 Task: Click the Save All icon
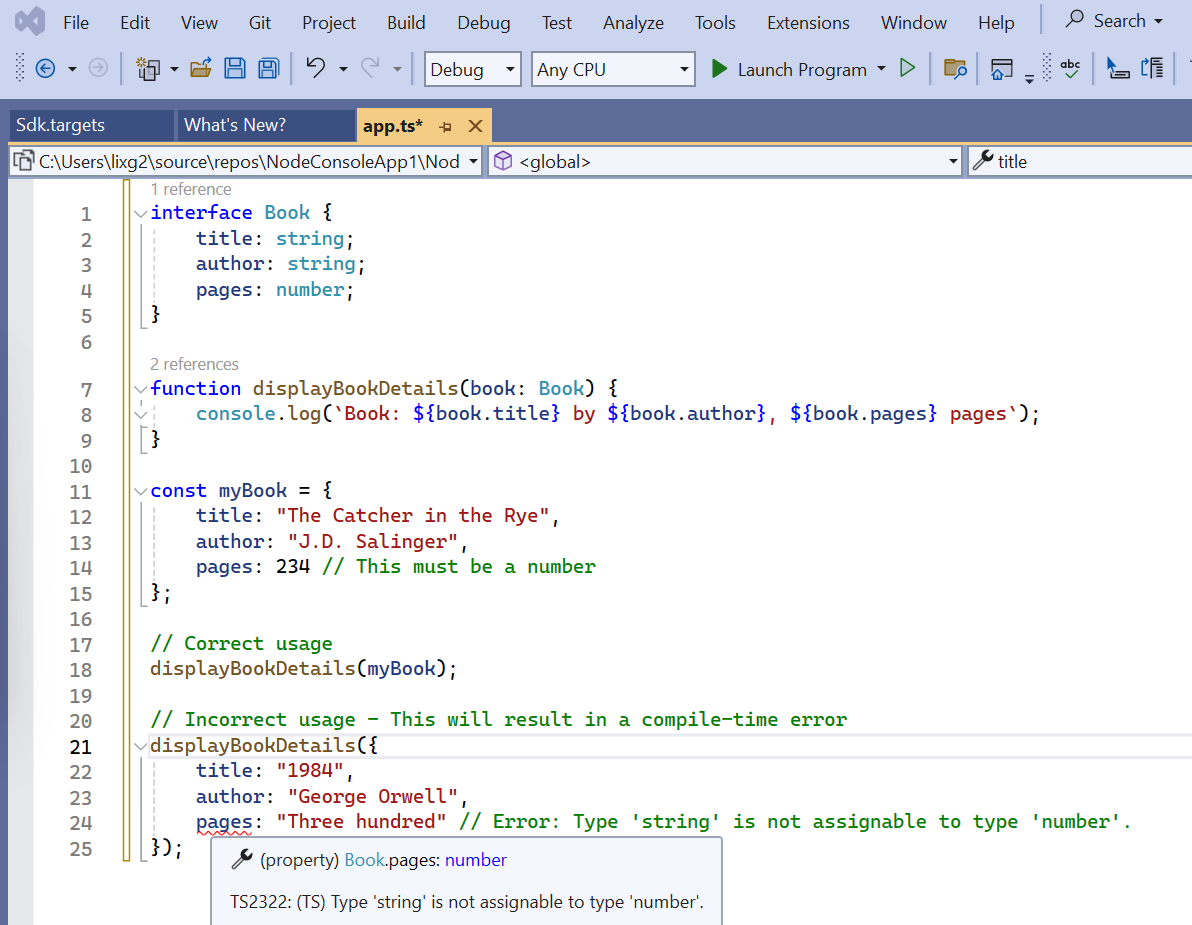268,69
